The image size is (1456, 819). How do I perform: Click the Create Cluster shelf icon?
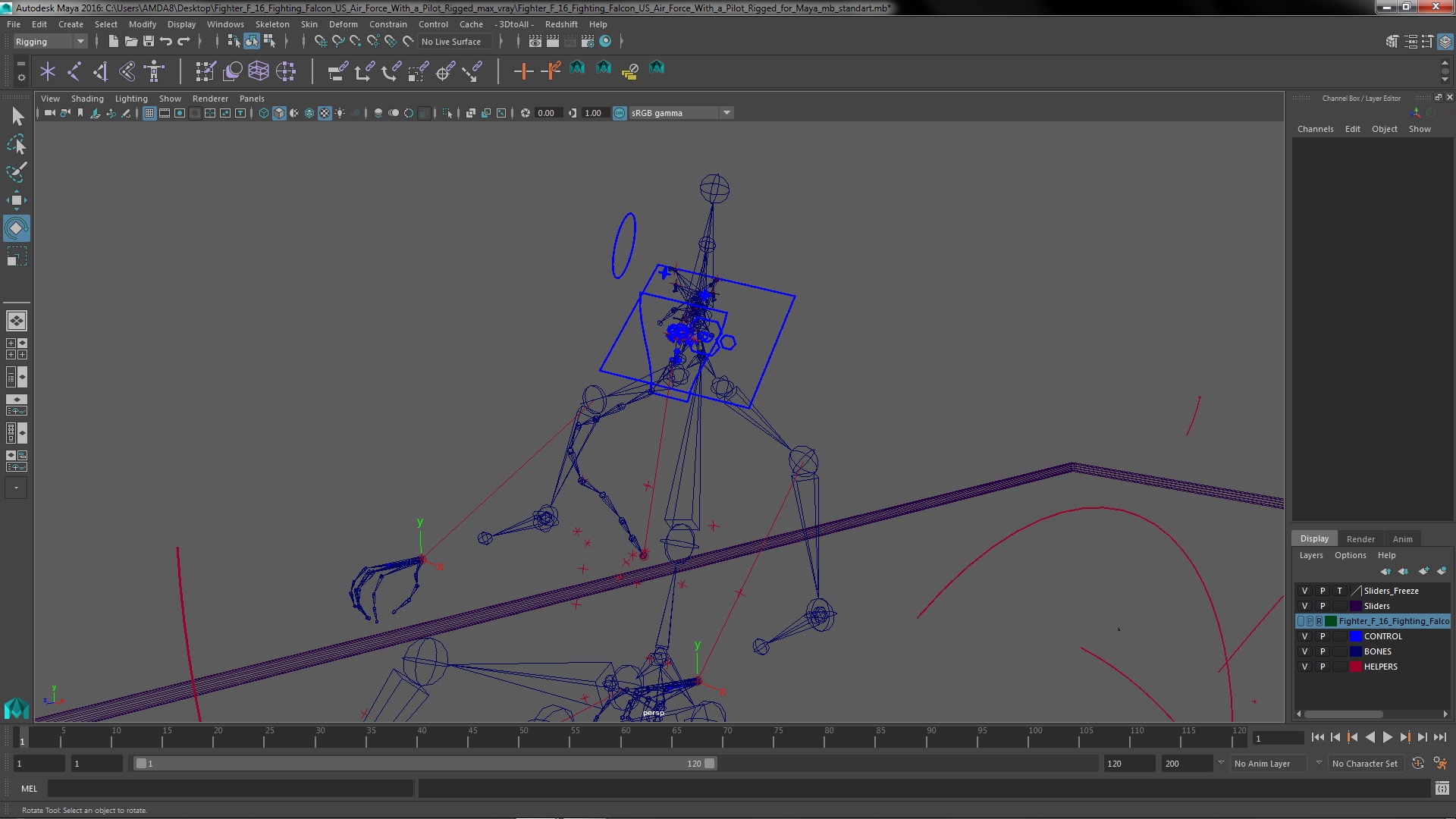click(x=286, y=71)
